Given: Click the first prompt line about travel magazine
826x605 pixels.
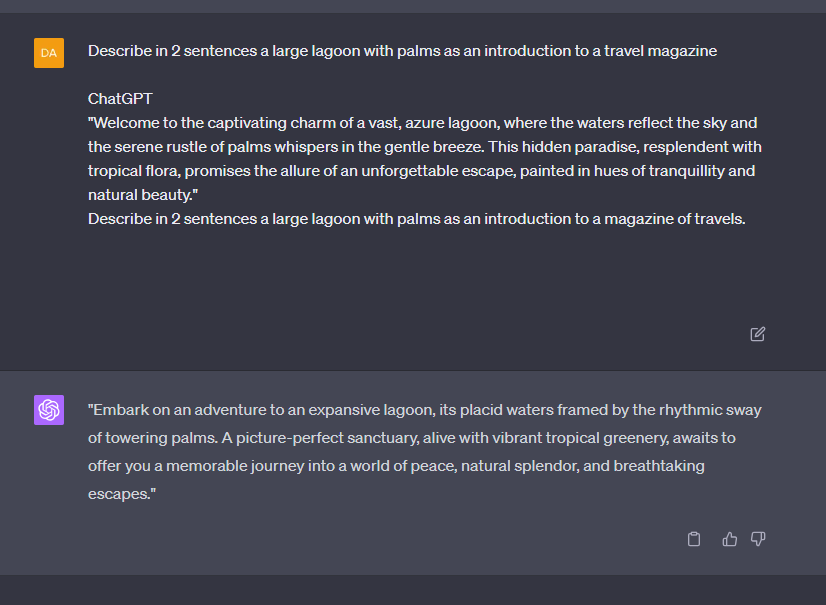Looking at the screenshot, I should point(402,51).
